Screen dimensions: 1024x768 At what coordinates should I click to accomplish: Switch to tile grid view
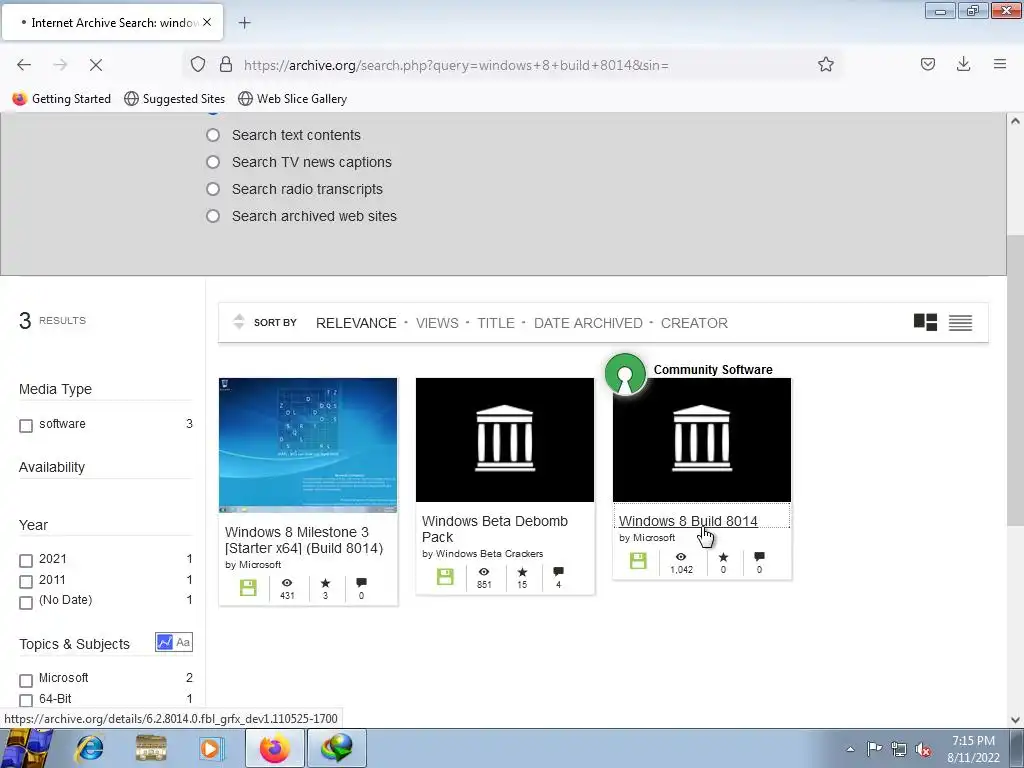[x=925, y=322]
